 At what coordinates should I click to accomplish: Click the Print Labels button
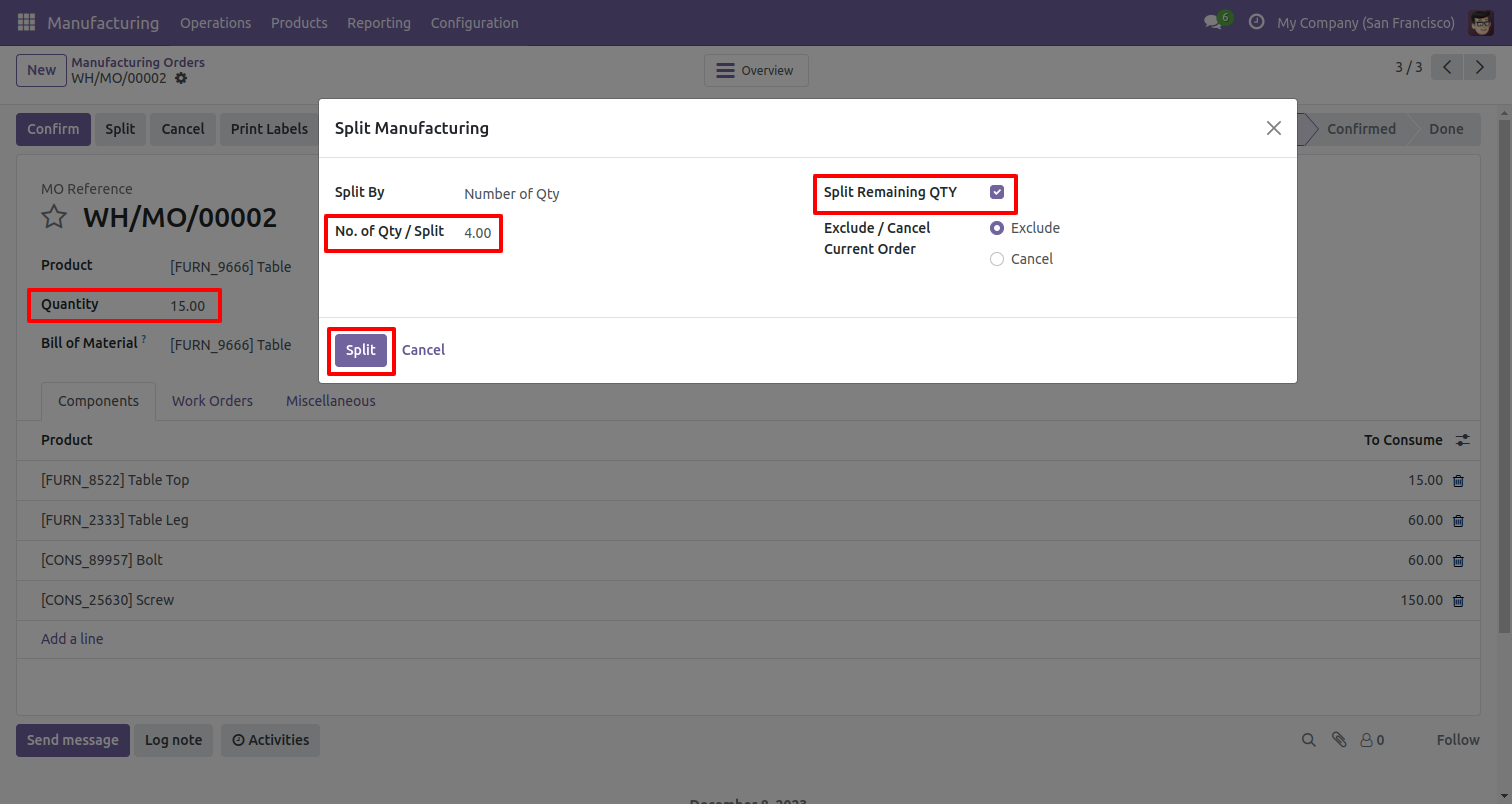pos(269,129)
